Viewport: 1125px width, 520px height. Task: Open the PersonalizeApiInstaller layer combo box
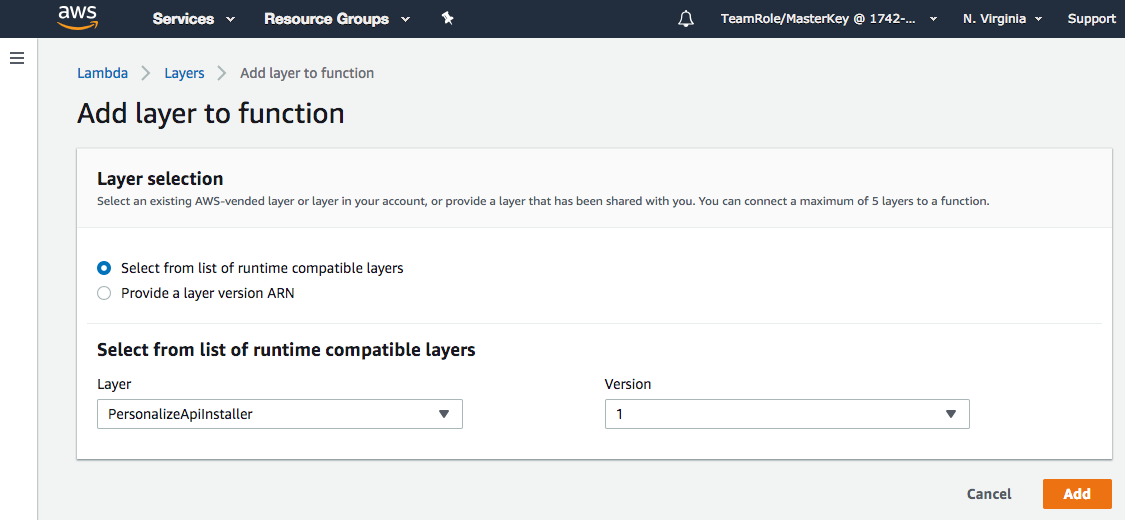click(270, 414)
